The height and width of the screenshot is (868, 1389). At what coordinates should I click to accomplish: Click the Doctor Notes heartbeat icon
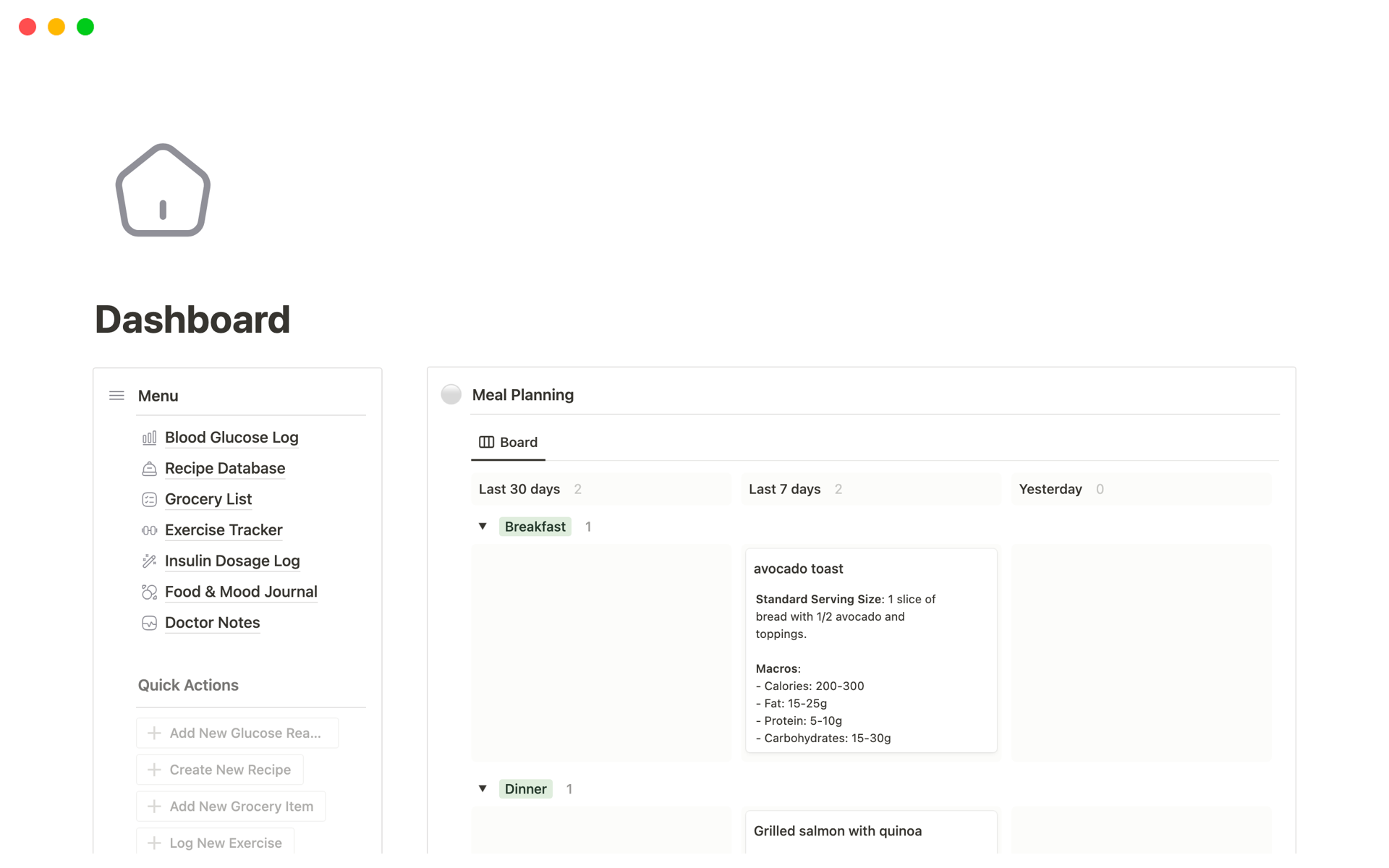coord(149,623)
